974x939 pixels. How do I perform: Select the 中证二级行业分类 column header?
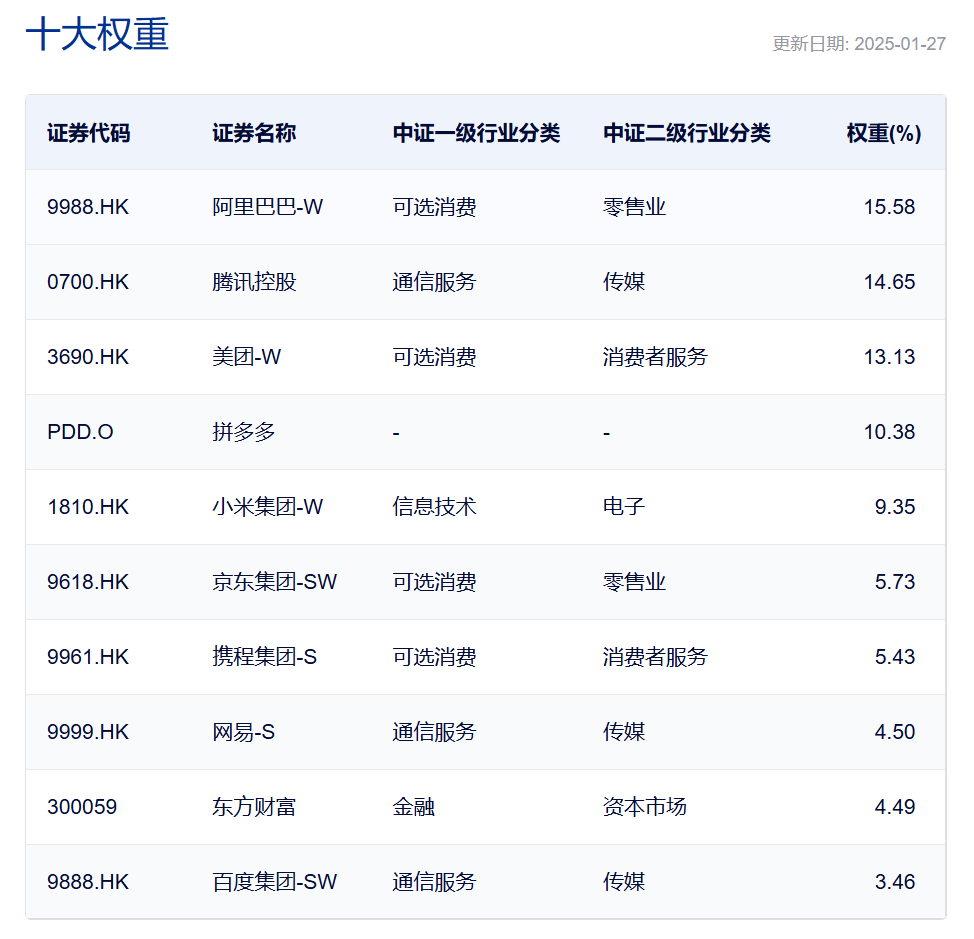(687, 133)
